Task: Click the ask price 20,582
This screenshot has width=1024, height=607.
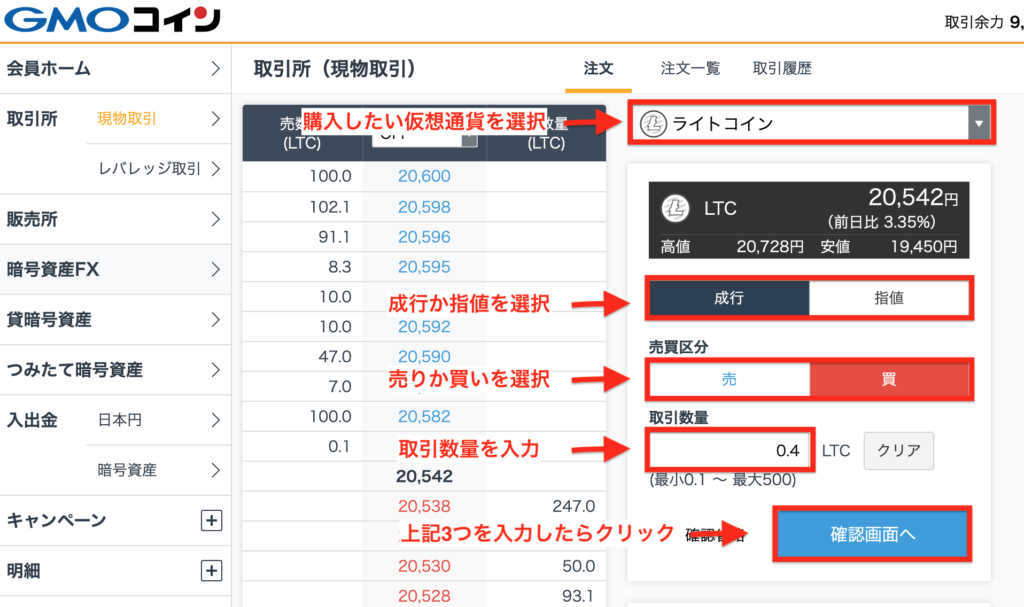Action: coord(424,416)
